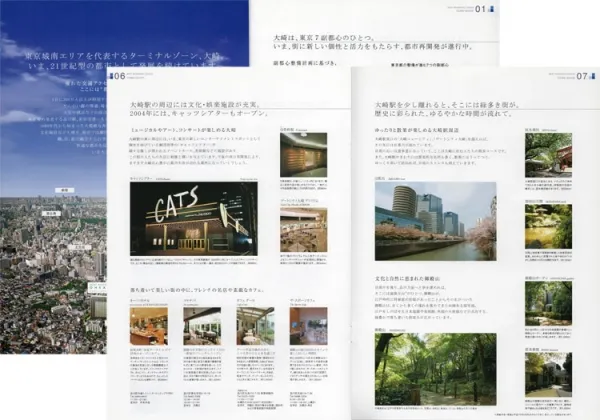This screenshot has width=600, height=420.
Task: Click the first cafe photo with orange counter
Action: 149,326
